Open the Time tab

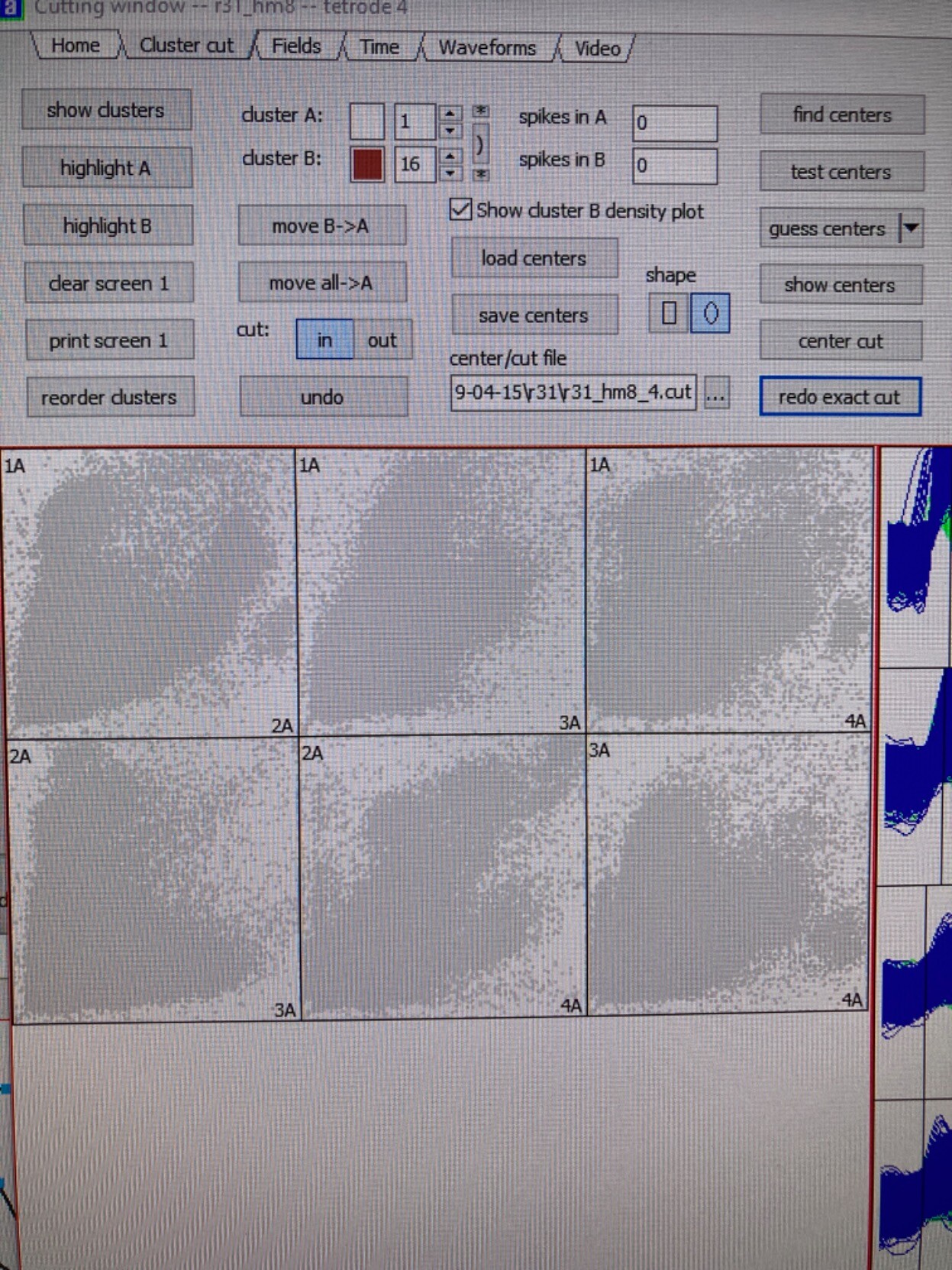(x=379, y=47)
